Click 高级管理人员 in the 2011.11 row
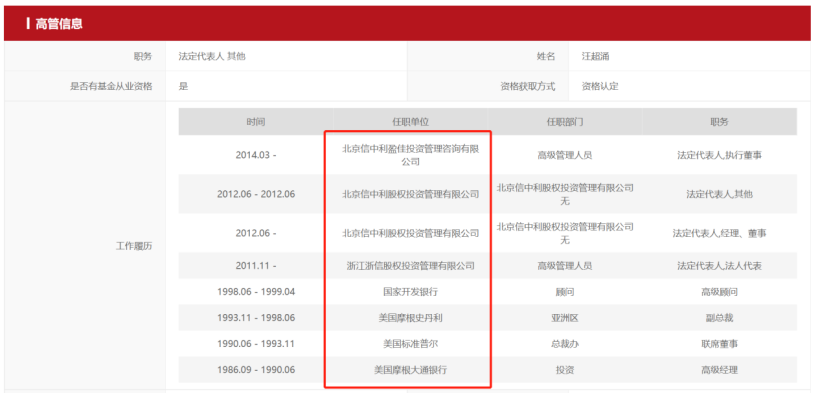Image resolution: width=830 pixels, height=394 pixels. click(x=565, y=266)
